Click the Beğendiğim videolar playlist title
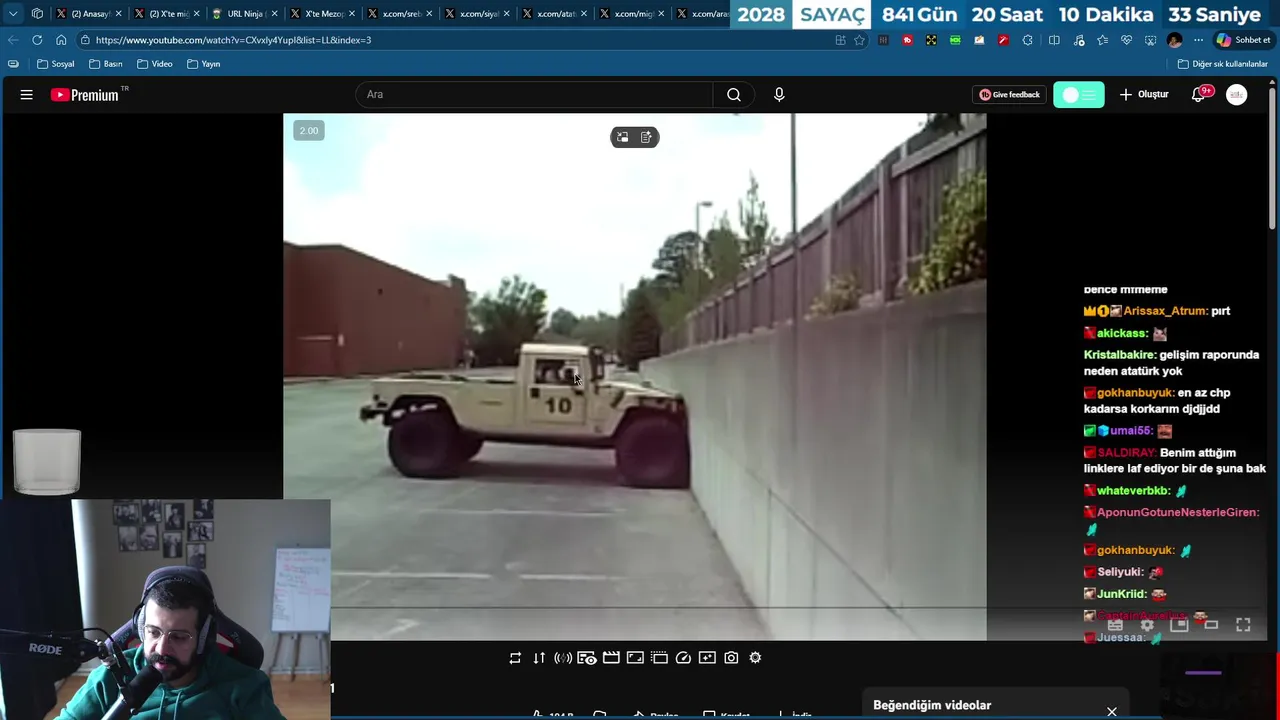 click(x=932, y=705)
